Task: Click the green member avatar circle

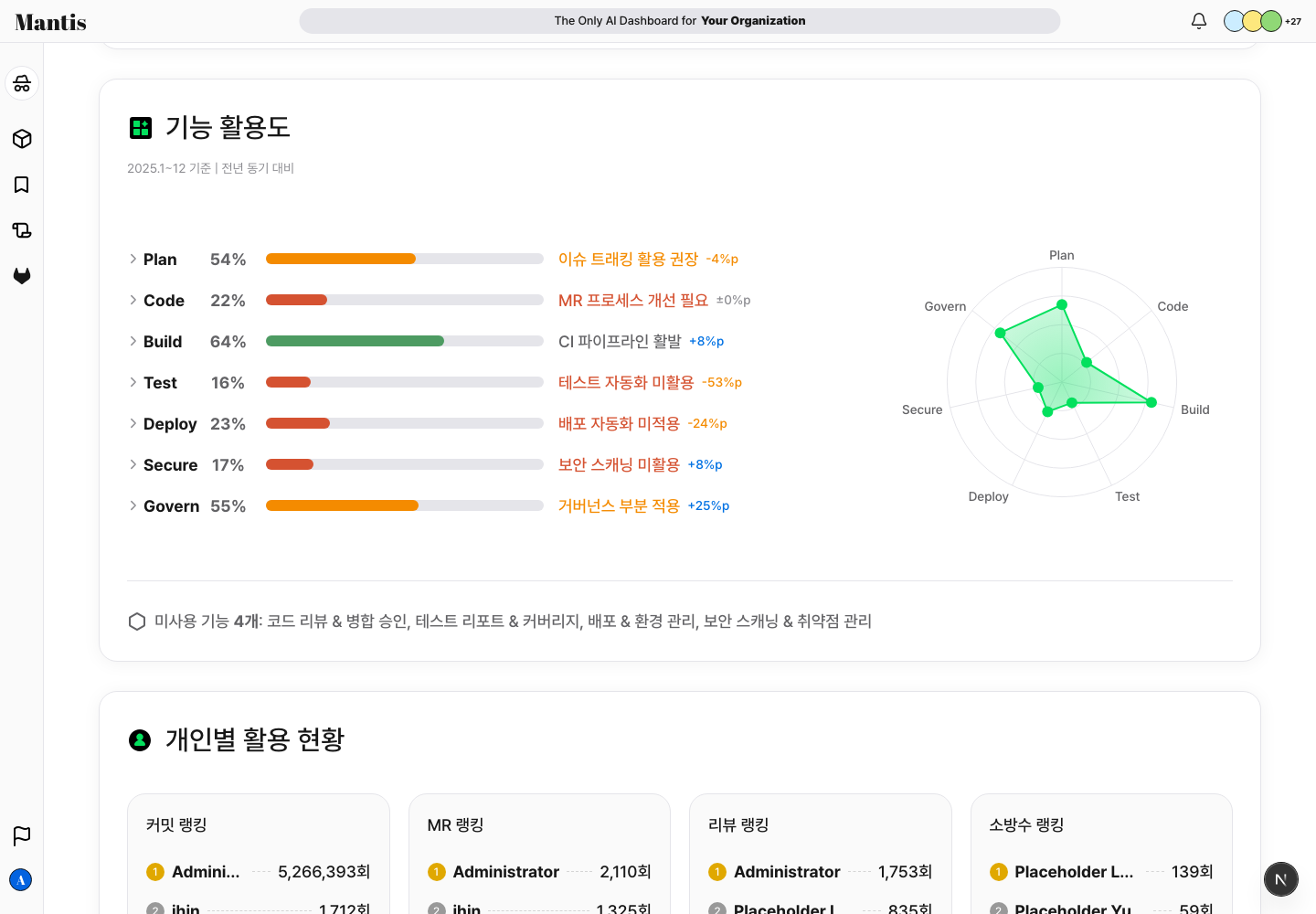Action: [1271, 21]
